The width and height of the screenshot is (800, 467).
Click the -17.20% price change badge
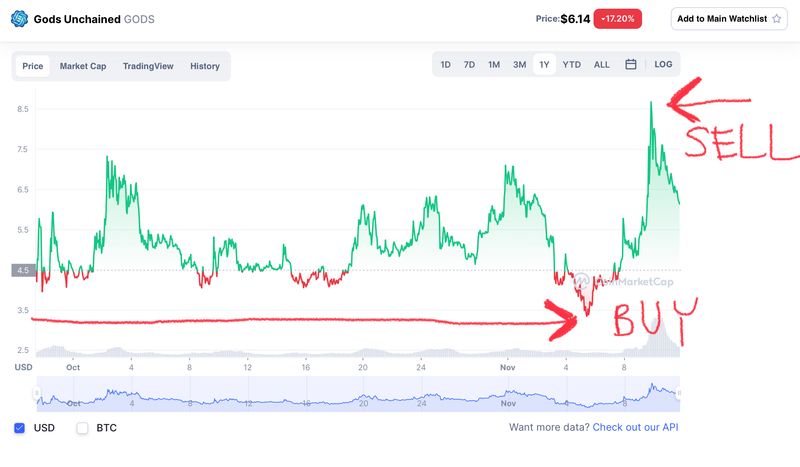pyautogui.click(x=617, y=19)
